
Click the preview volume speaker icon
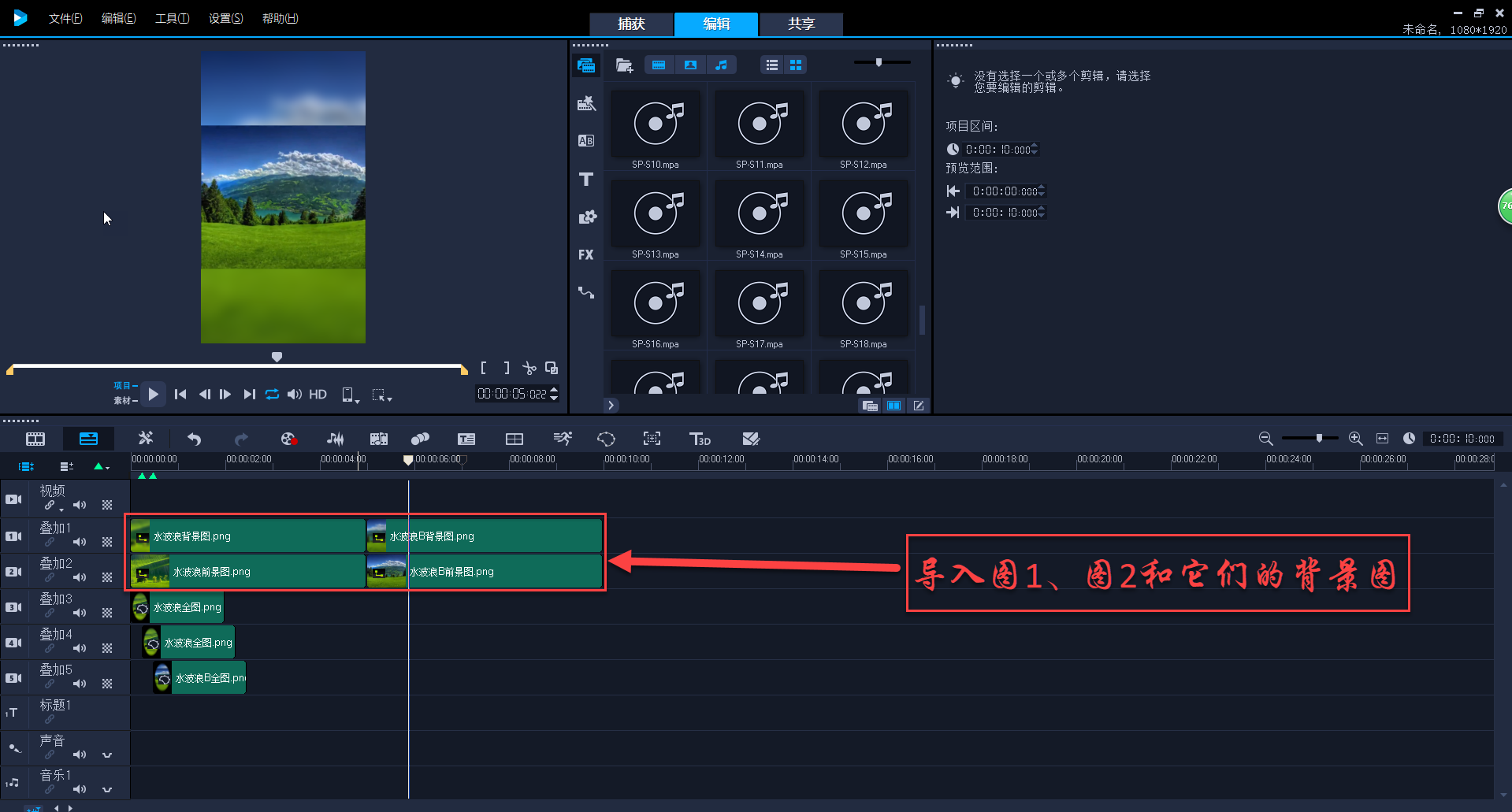294,394
